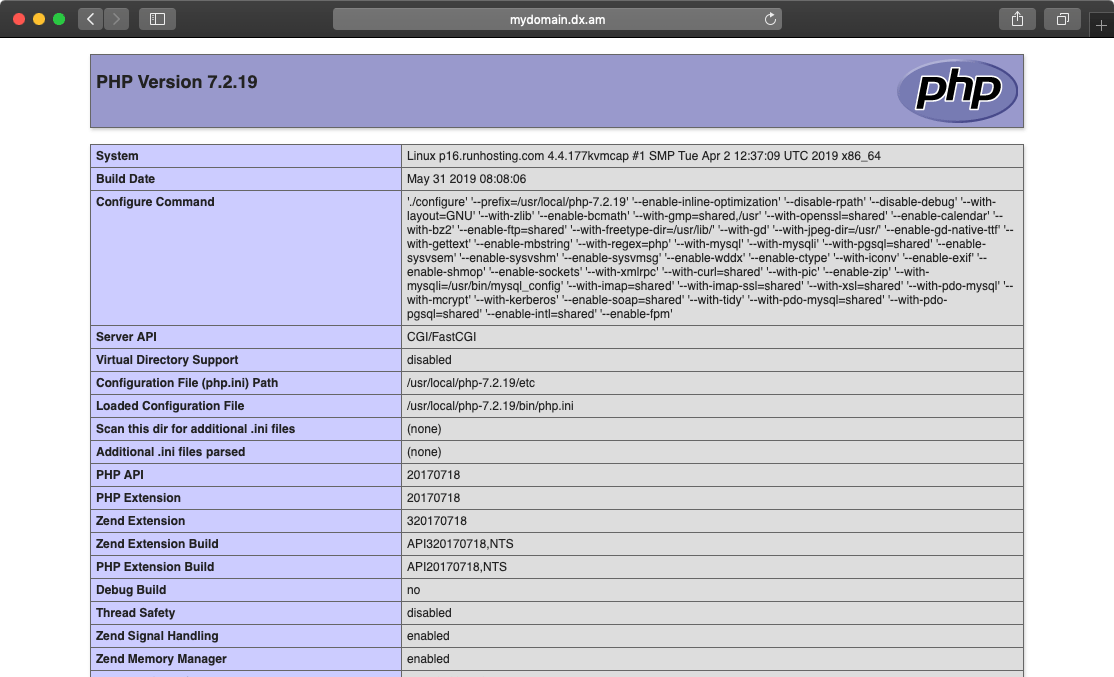
Task: Minimize the Safari window
Action: tap(39, 19)
